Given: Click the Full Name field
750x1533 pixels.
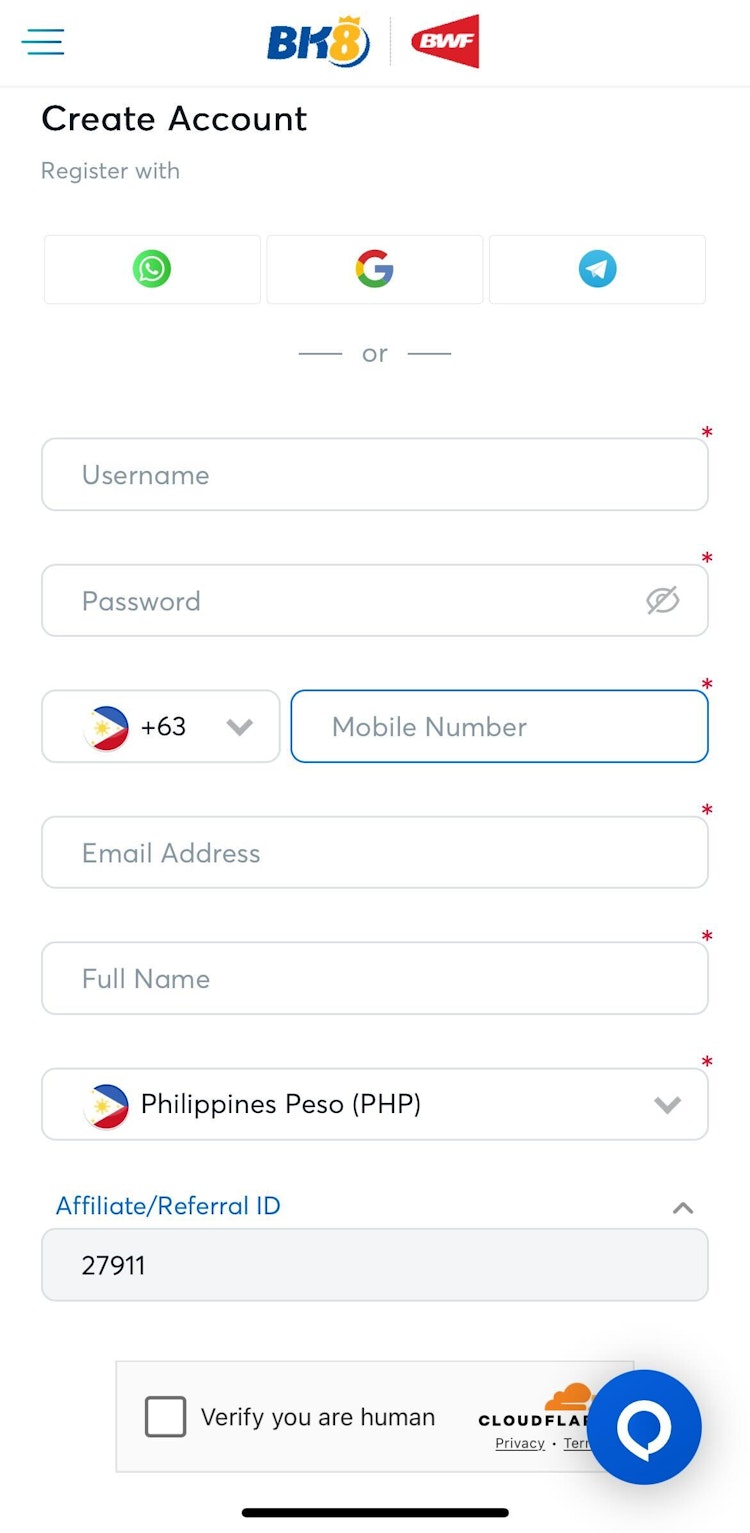Looking at the screenshot, I should pyautogui.click(x=374, y=979).
